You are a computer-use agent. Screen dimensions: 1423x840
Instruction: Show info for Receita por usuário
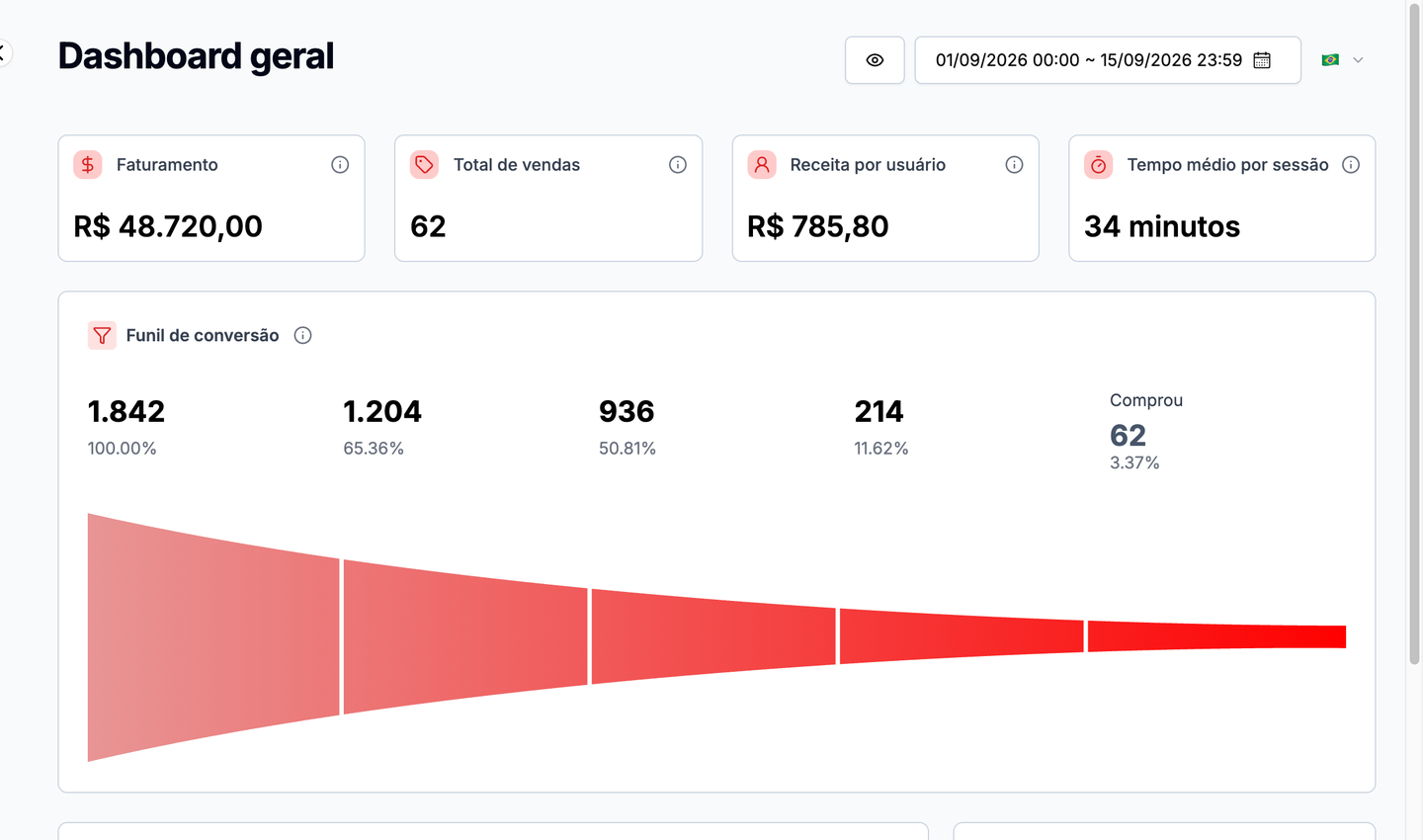pos(1014,165)
